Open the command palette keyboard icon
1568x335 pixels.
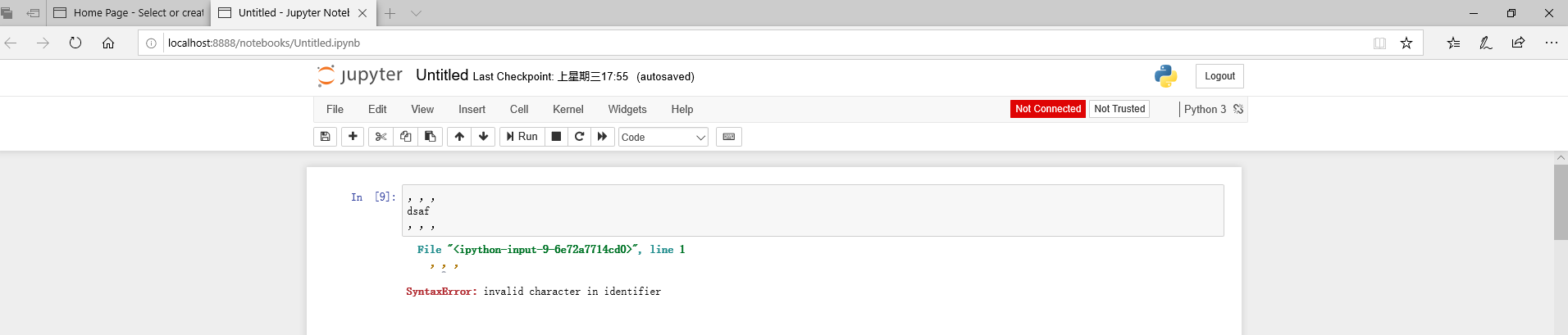coord(729,137)
